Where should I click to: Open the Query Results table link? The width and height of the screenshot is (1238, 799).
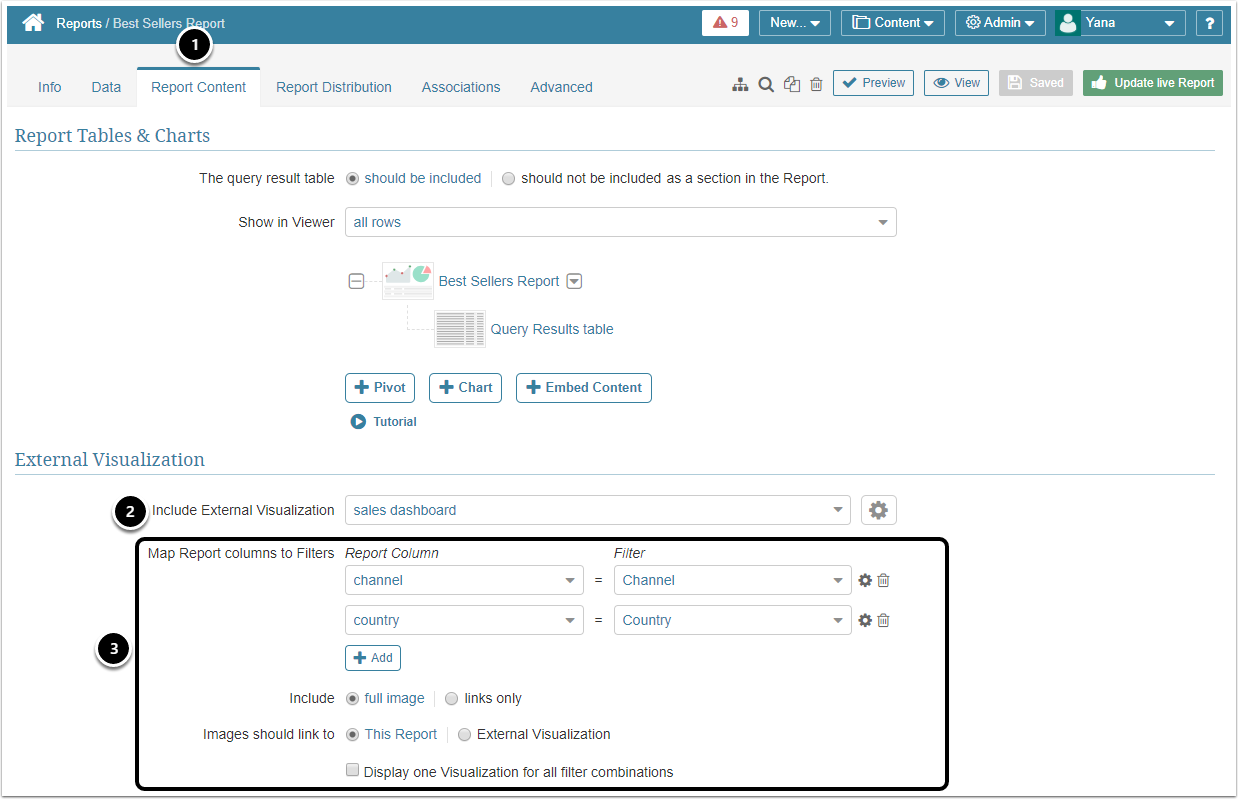tap(552, 329)
